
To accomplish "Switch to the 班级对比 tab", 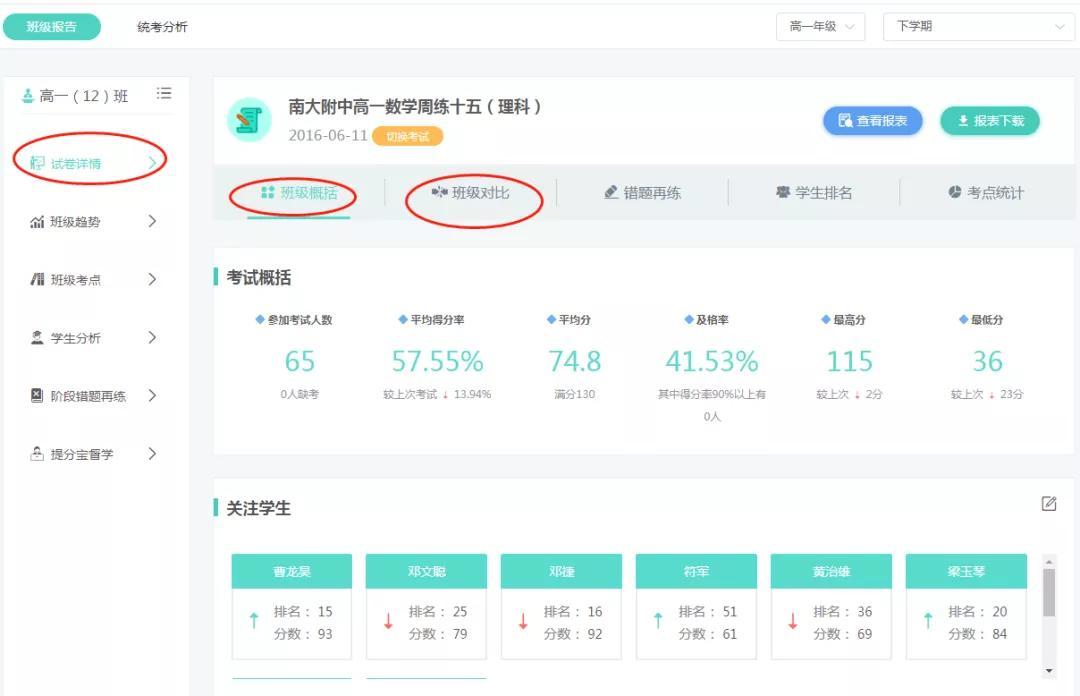I will 471,193.
